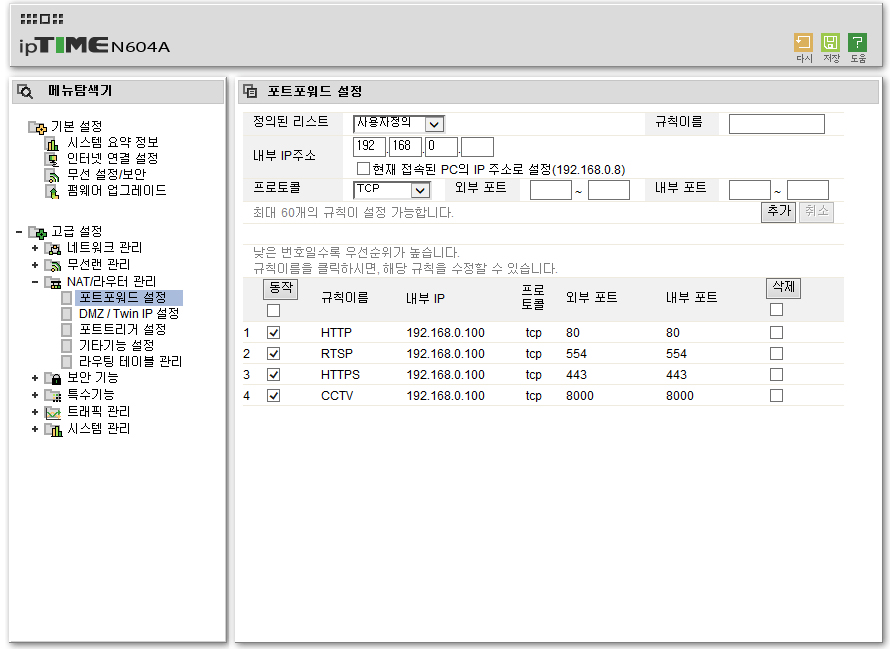Focus the last IP octet field
The width and height of the screenshot is (891, 649).
(477, 147)
